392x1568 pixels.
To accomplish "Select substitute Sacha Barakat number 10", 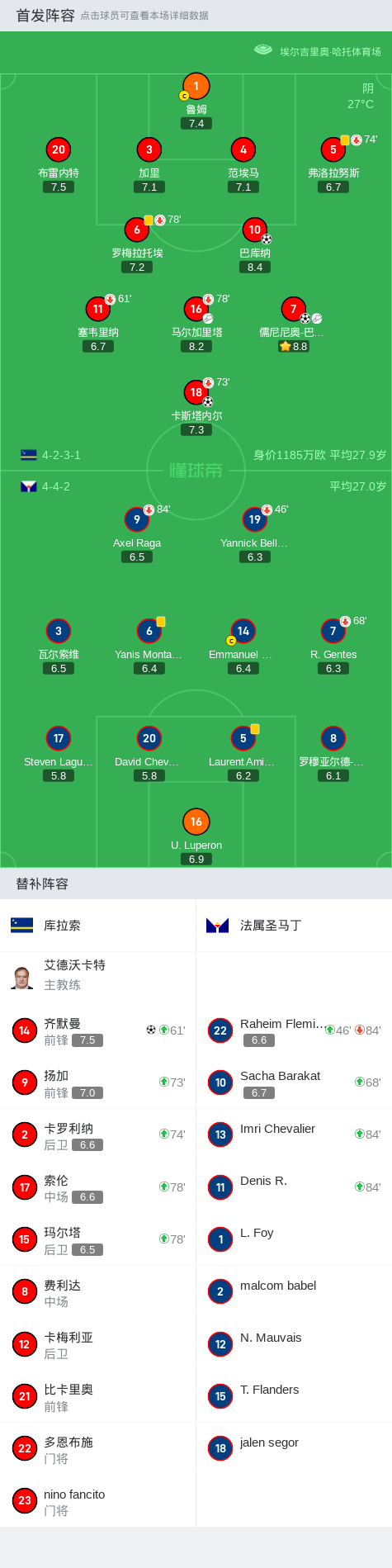I will point(294,1082).
